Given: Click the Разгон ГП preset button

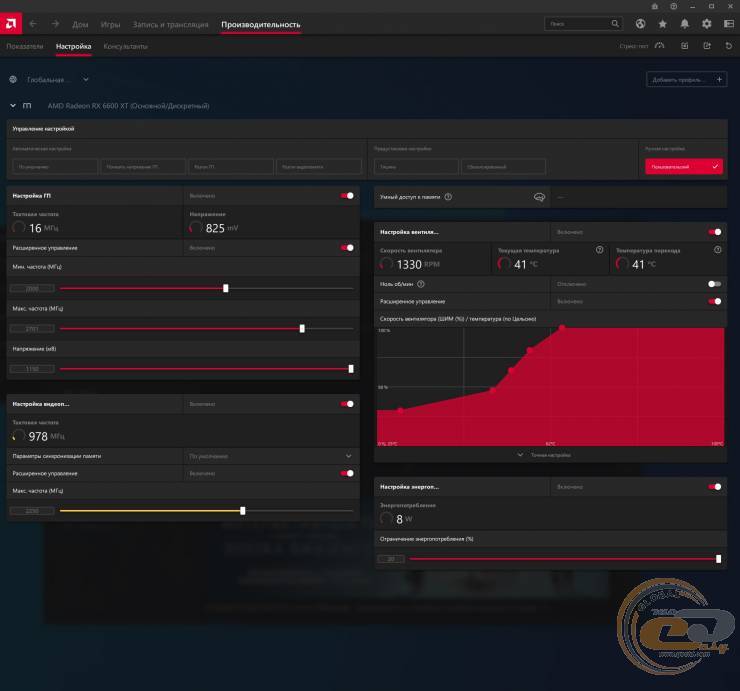Looking at the screenshot, I should [x=231, y=167].
